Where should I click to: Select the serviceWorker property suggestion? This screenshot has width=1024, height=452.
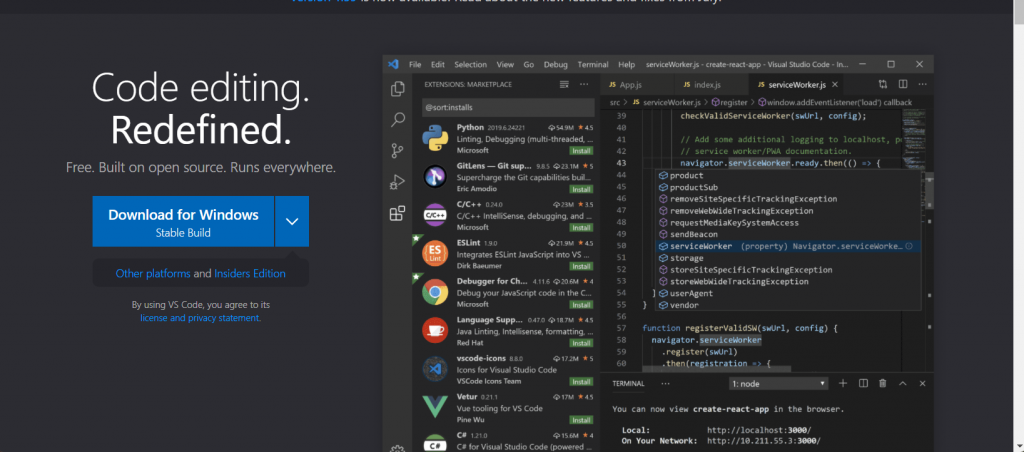788,246
